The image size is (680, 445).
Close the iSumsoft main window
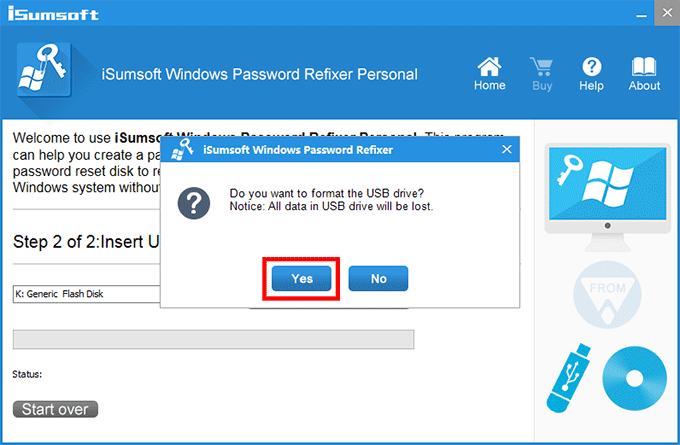(x=667, y=13)
